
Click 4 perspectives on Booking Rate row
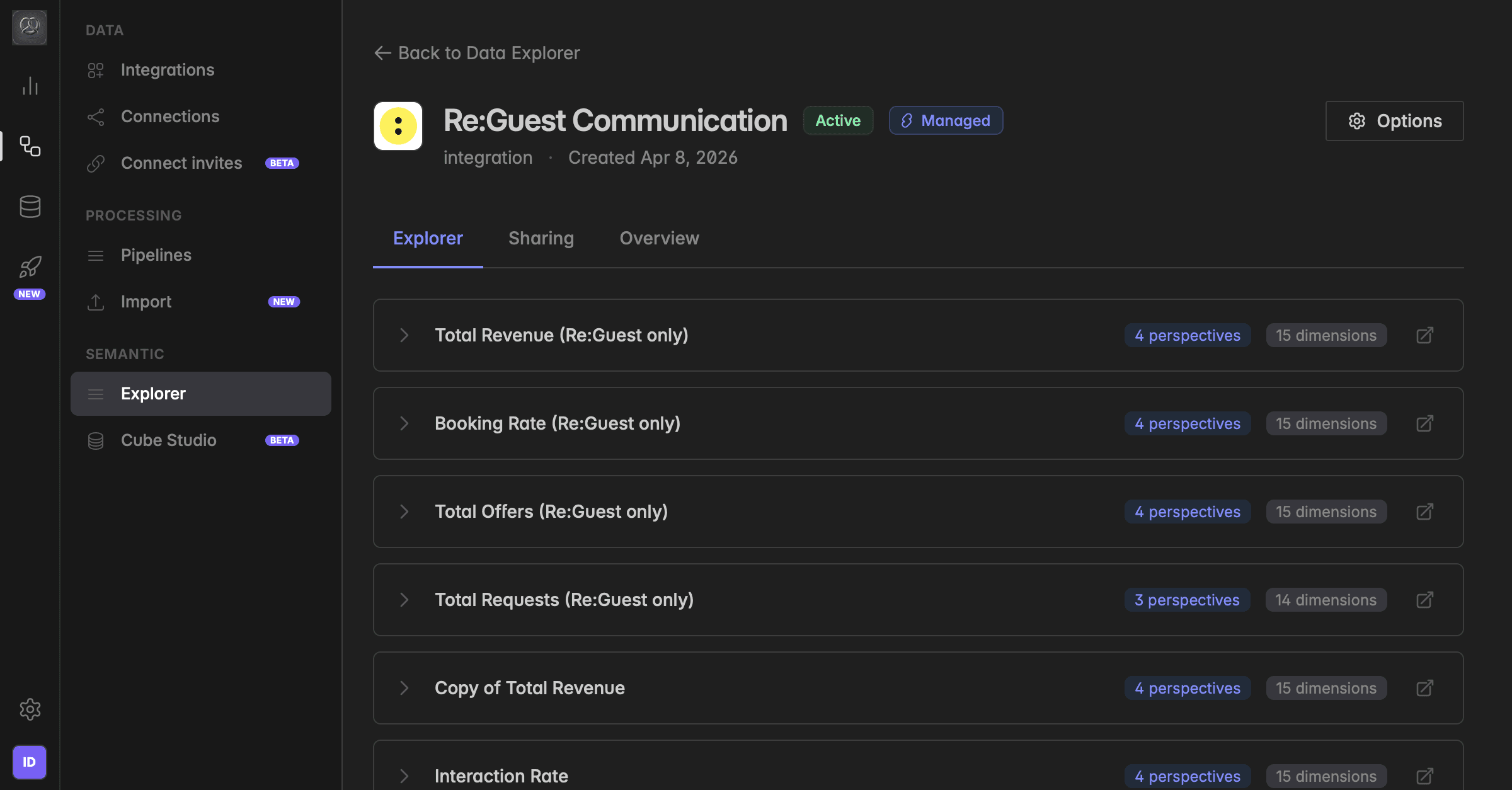pyautogui.click(x=1188, y=423)
